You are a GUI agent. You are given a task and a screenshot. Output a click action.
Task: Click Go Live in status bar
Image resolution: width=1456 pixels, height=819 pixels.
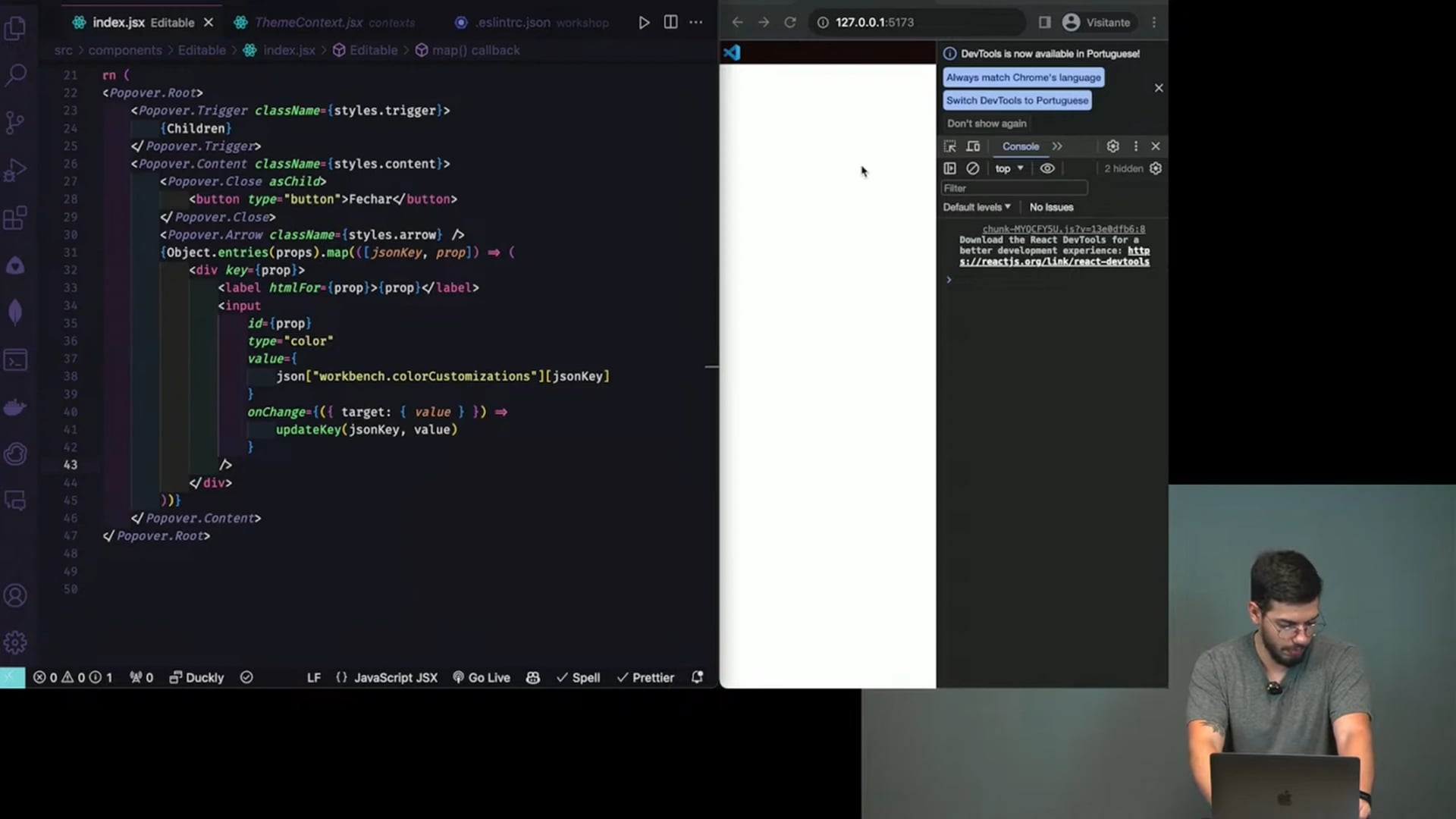click(x=482, y=677)
